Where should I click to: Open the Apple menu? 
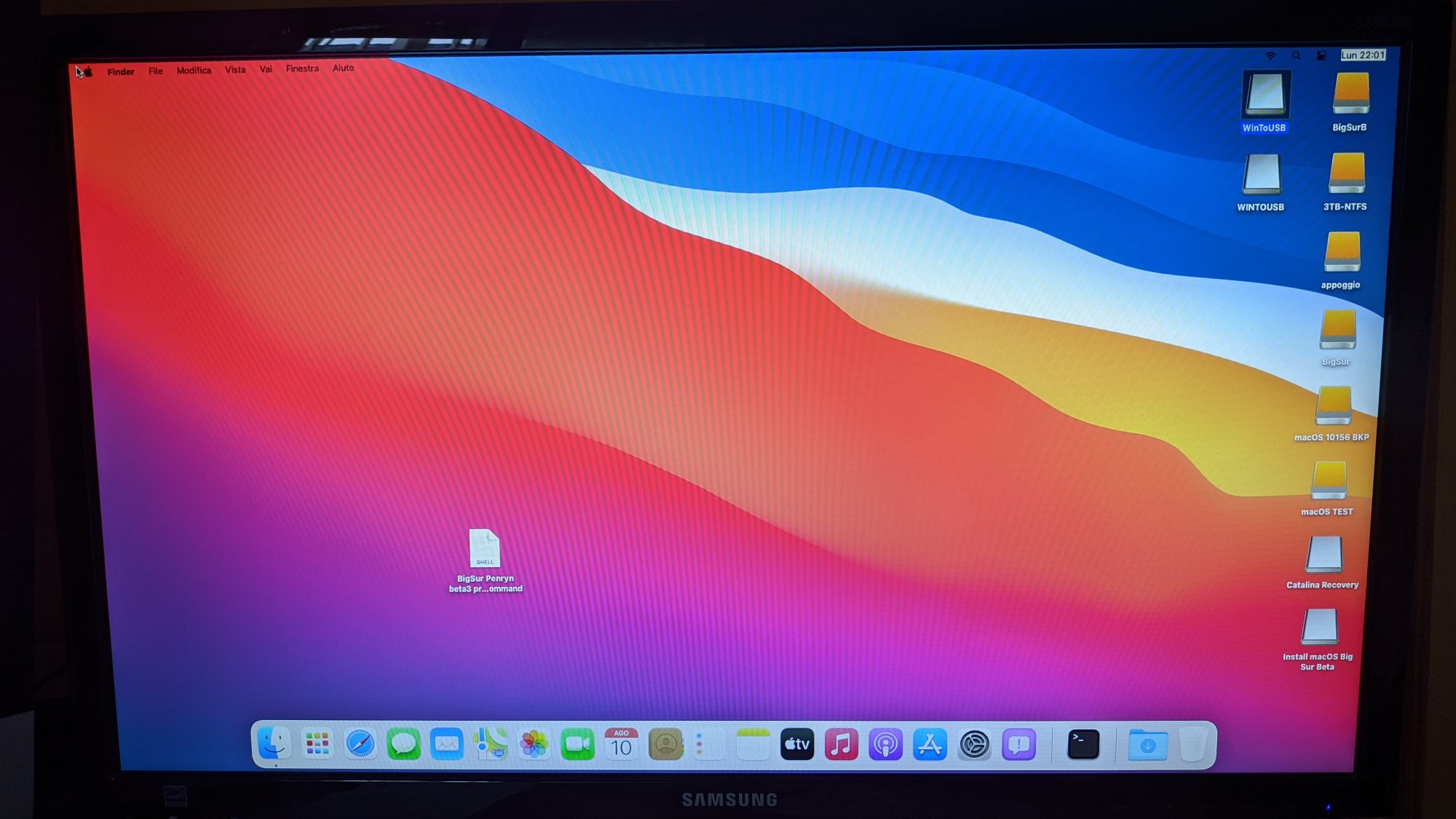point(87,71)
